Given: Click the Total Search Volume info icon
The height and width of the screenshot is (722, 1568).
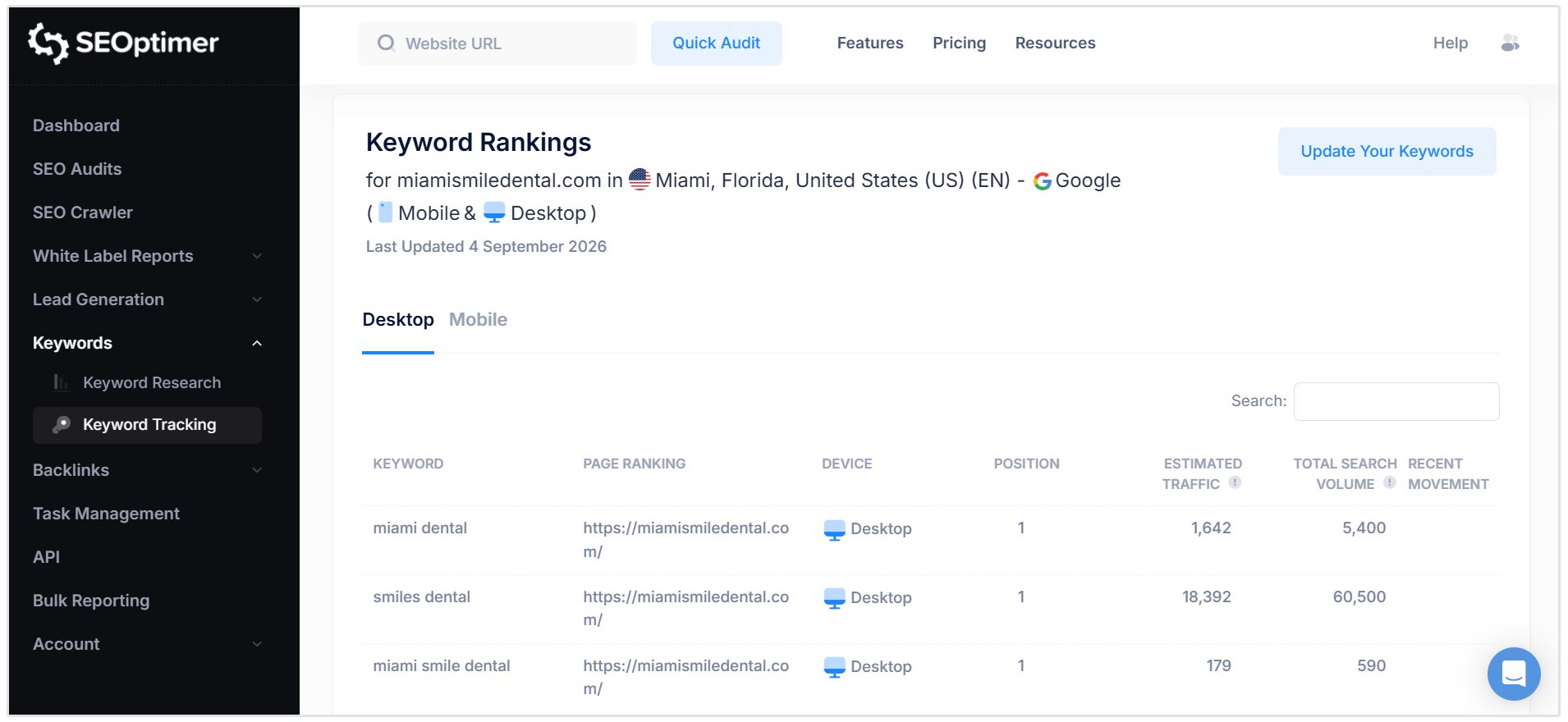Looking at the screenshot, I should tap(1389, 482).
